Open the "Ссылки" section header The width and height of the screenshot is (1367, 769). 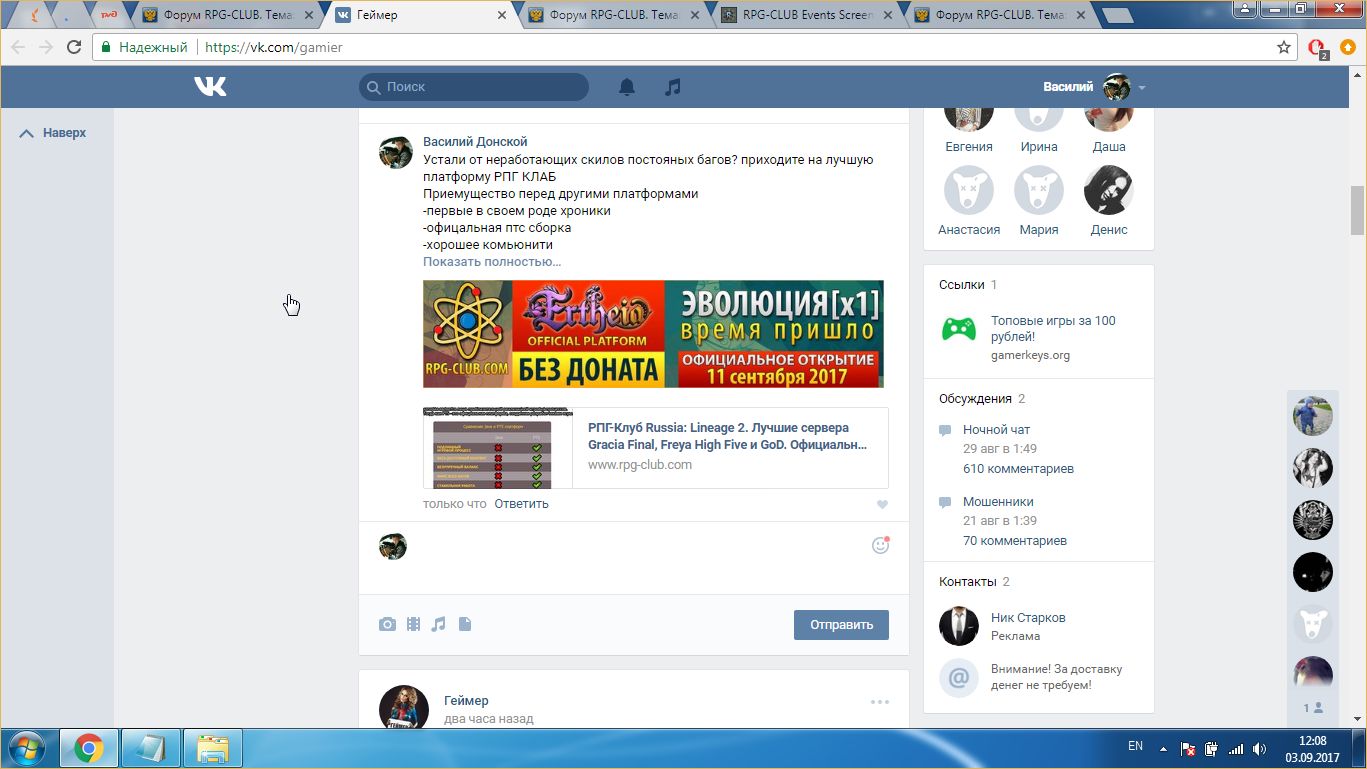962,285
